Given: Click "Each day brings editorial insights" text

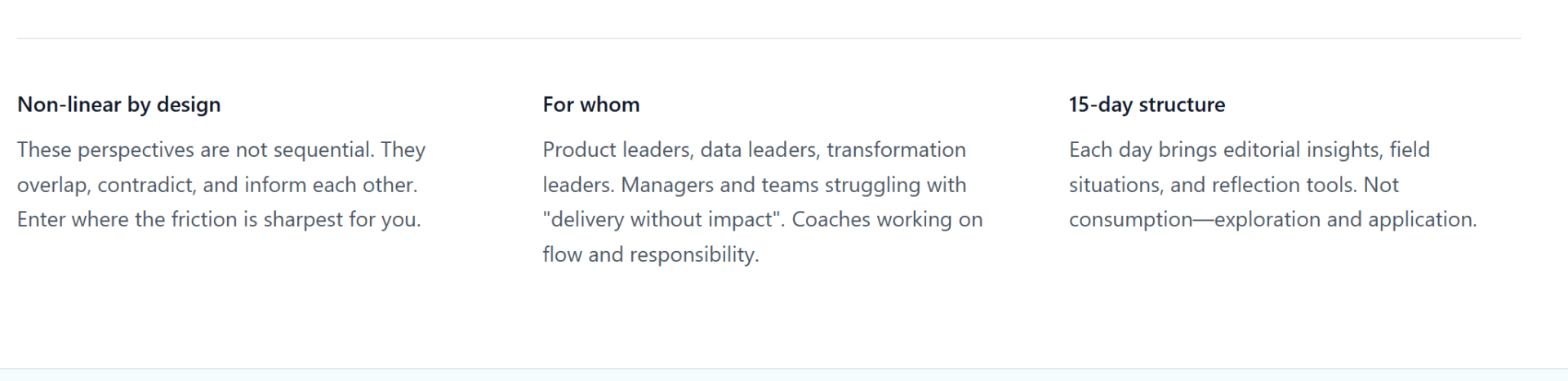Looking at the screenshot, I should tap(1226, 150).
